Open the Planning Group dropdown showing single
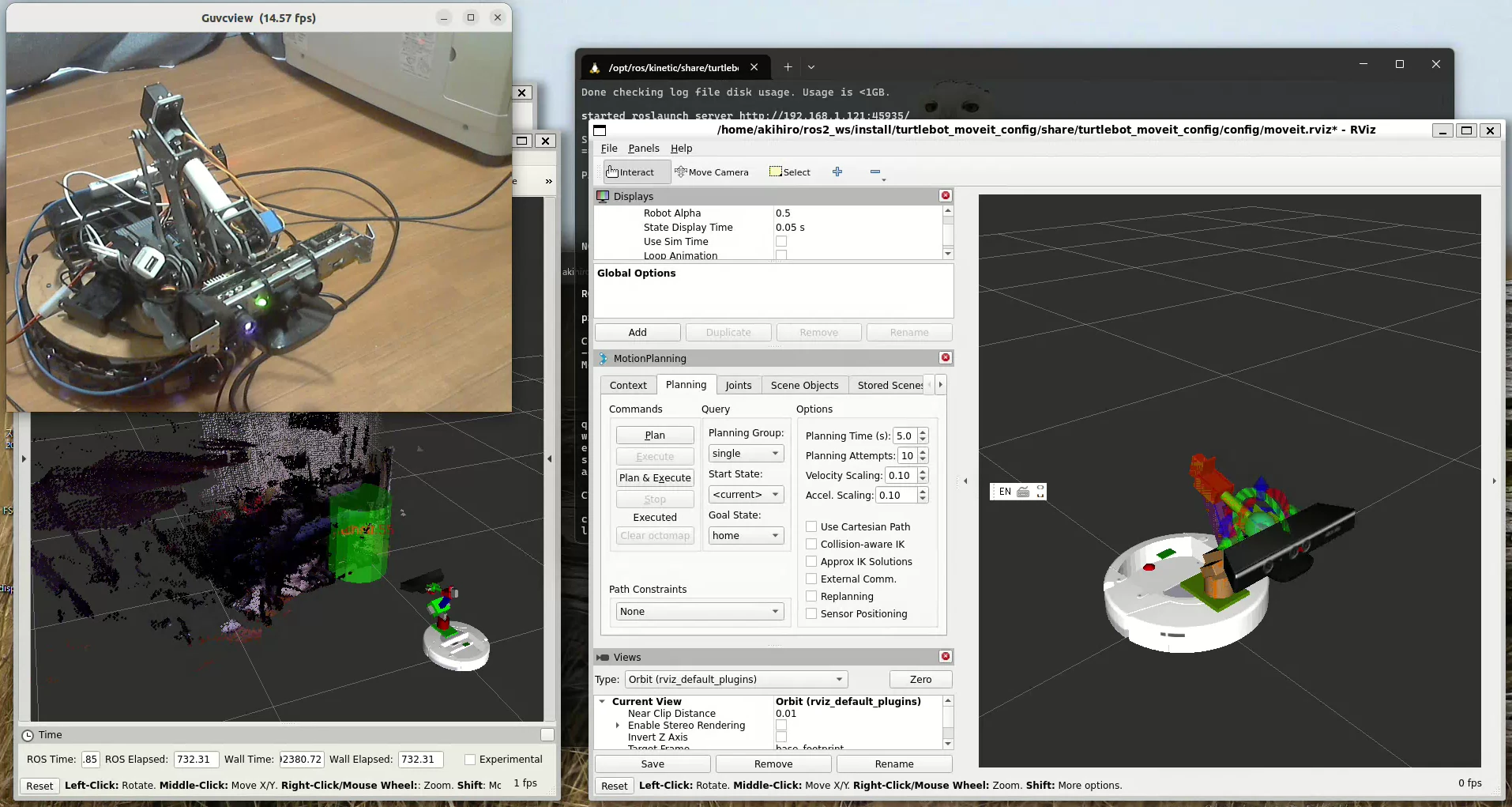Screen dimensions: 1512x807 click(746, 454)
